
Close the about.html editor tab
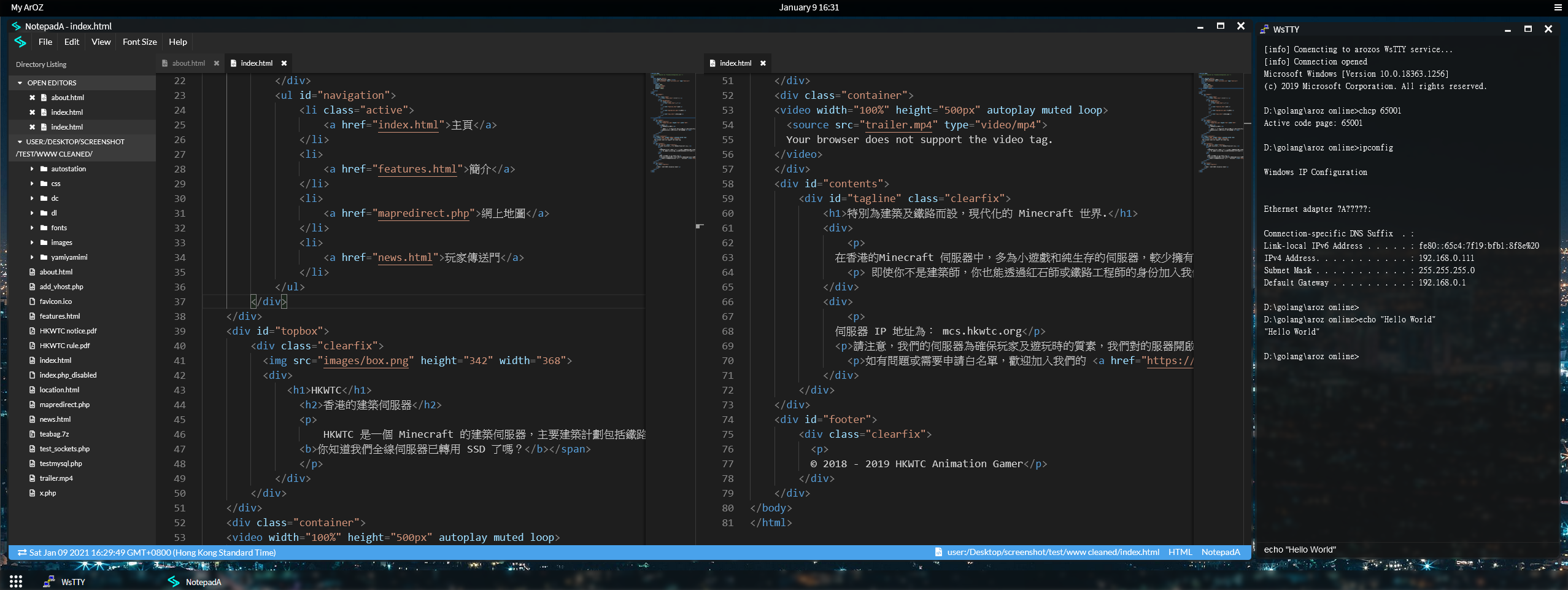point(216,63)
